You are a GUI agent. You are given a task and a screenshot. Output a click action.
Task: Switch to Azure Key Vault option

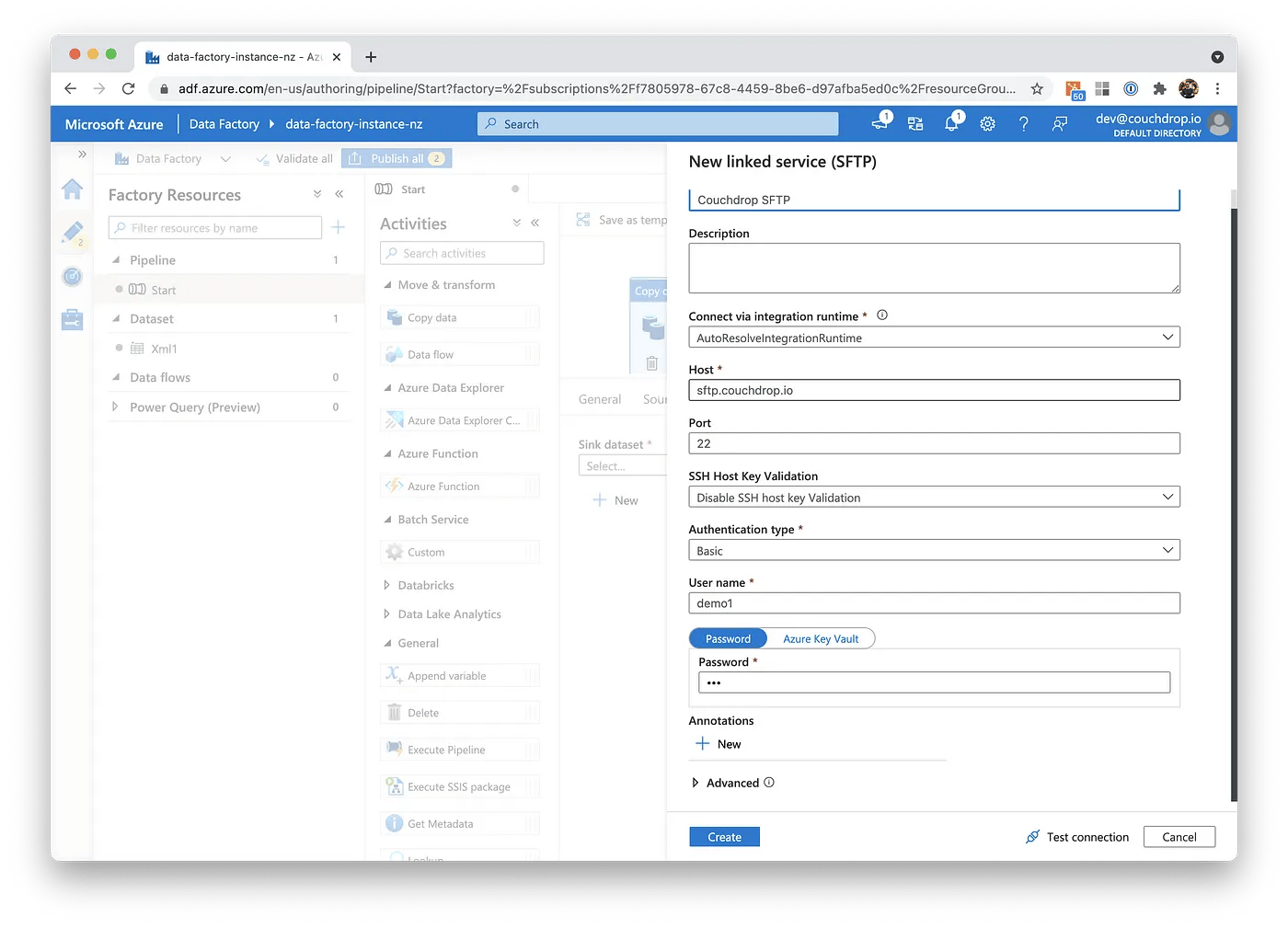pyautogui.click(x=821, y=638)
